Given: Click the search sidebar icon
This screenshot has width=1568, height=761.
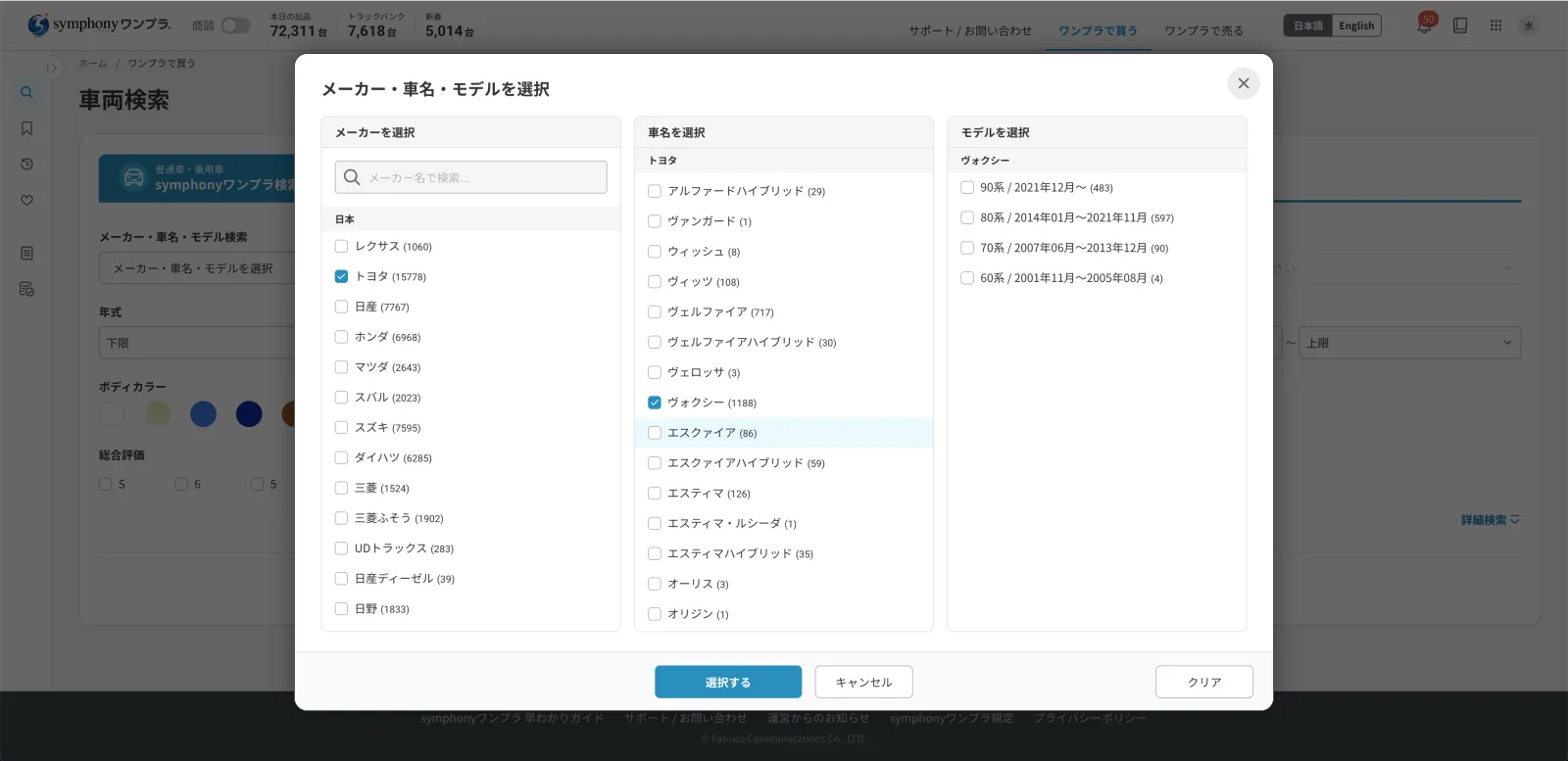Looking at the screenshot, I should (26, 92).
